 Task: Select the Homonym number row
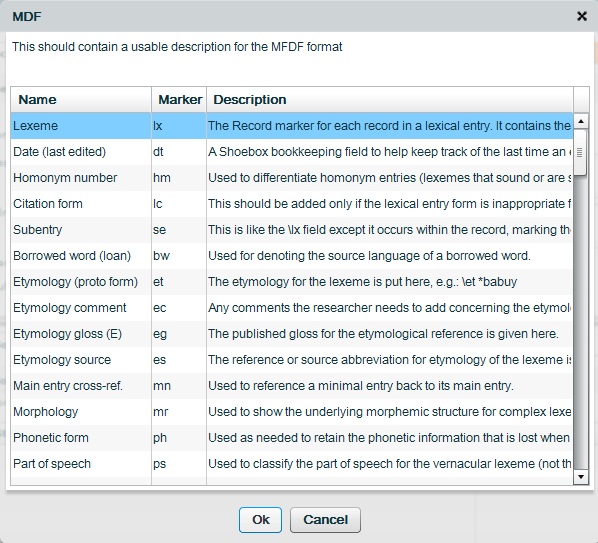pos(292,178)
